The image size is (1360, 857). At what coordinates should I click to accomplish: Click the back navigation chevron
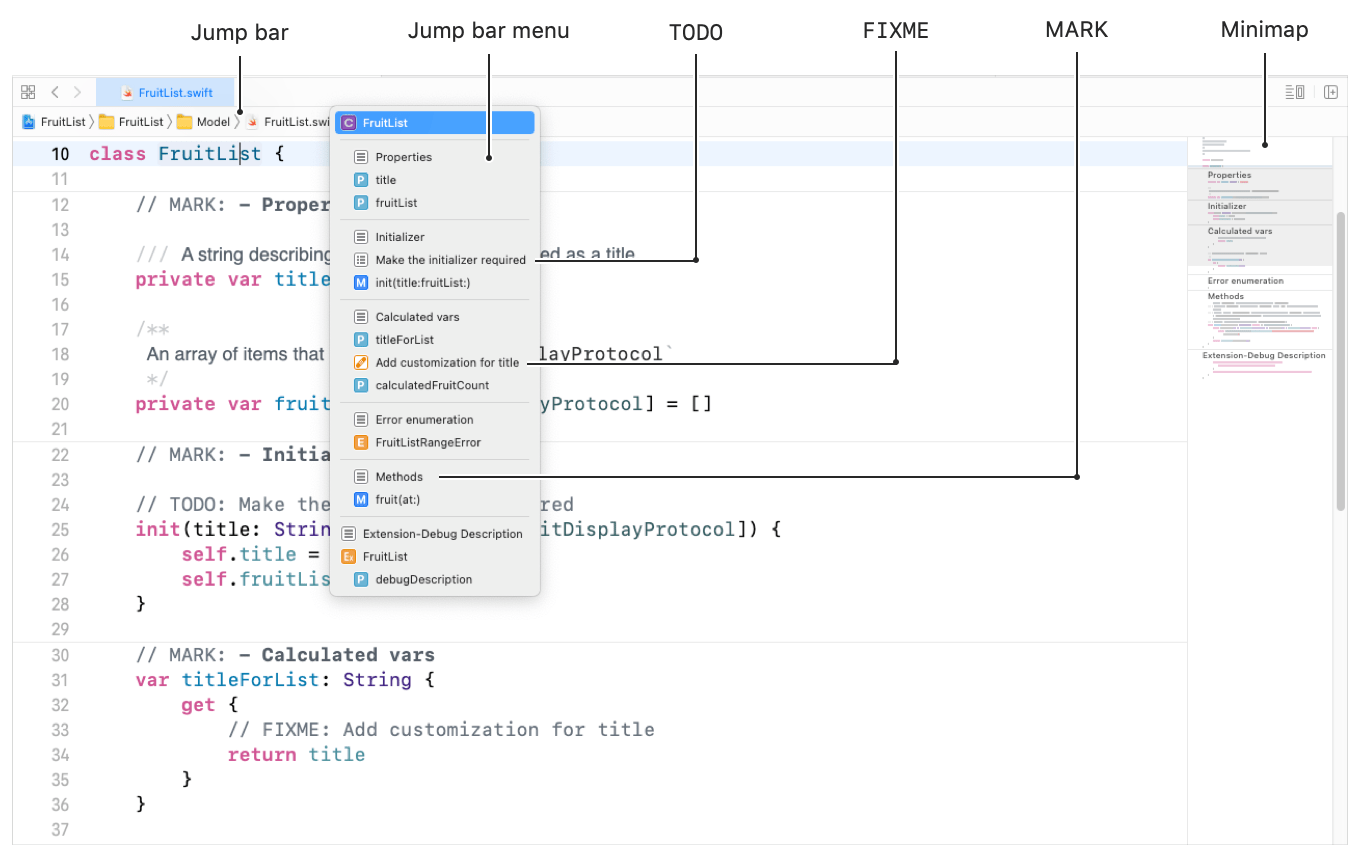pos(54,91)
